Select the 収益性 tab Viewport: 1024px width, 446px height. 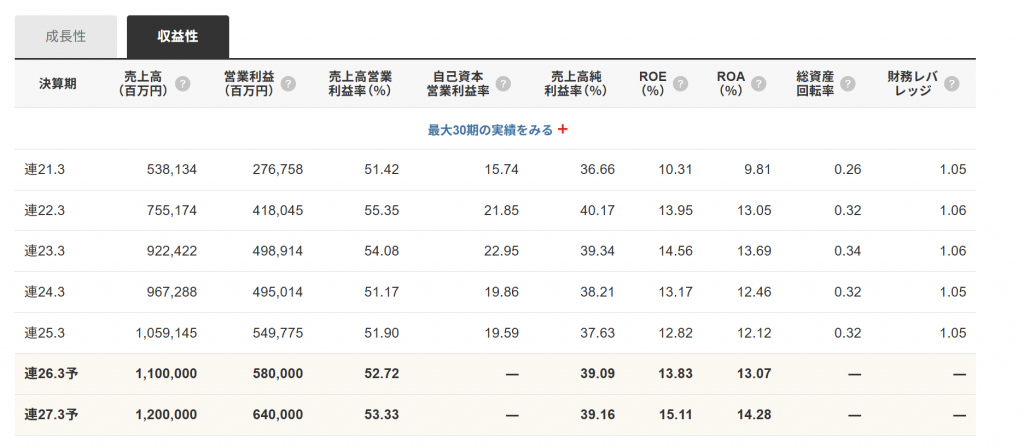177,36
